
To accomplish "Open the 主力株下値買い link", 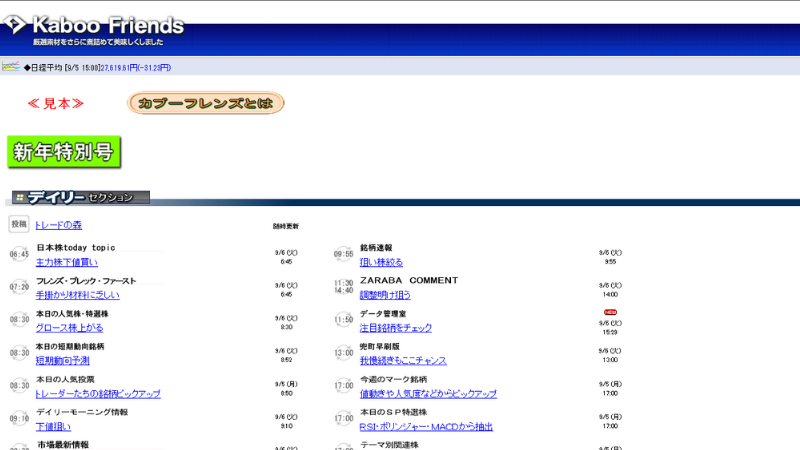I will (x=67, y=262).
